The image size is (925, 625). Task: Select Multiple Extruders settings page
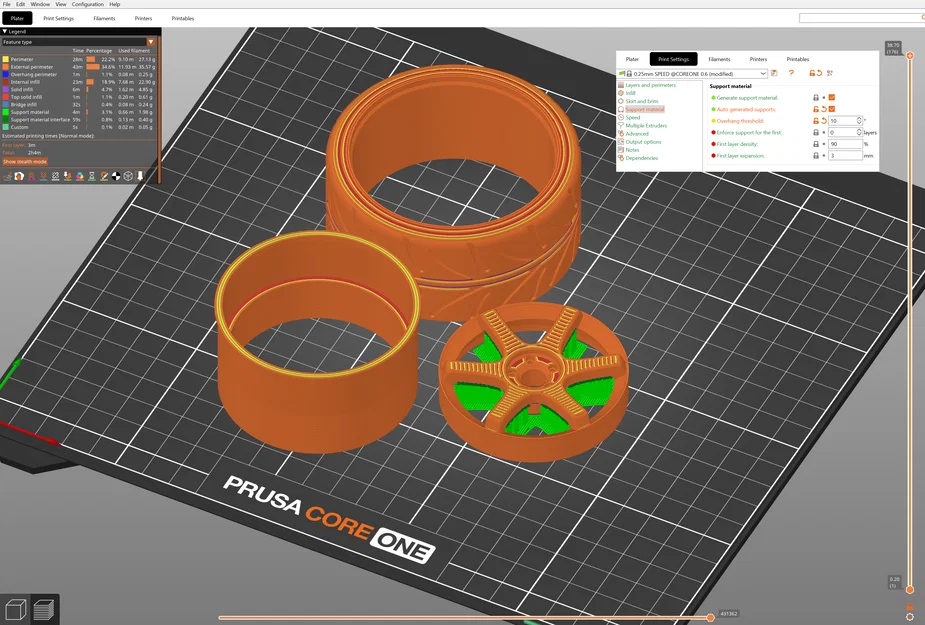tap(646, 126)
